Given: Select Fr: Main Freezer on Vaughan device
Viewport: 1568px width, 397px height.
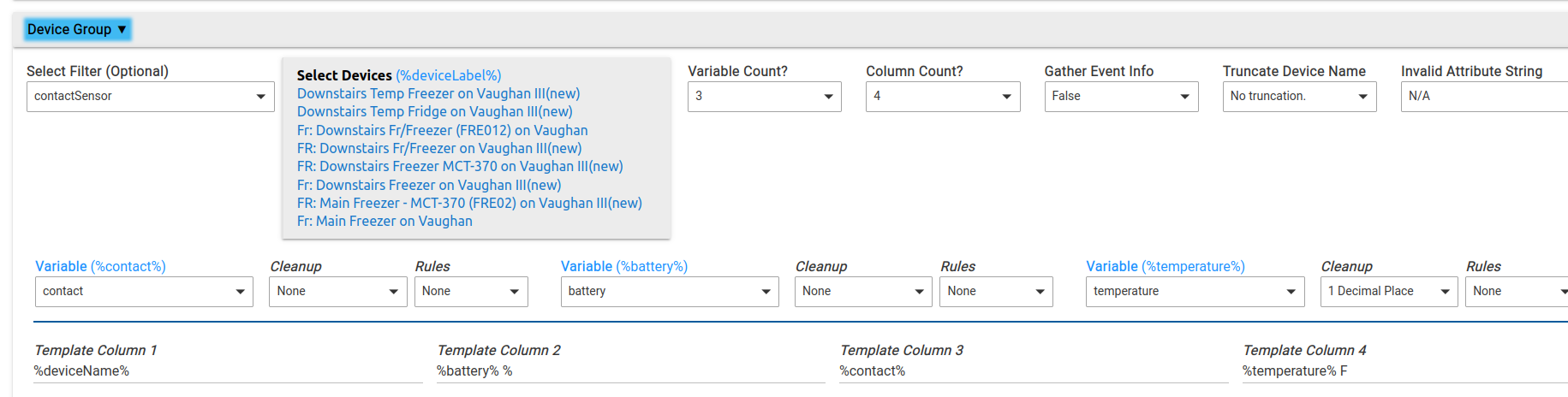Looking at the screenshot, I should coord(385,221).
